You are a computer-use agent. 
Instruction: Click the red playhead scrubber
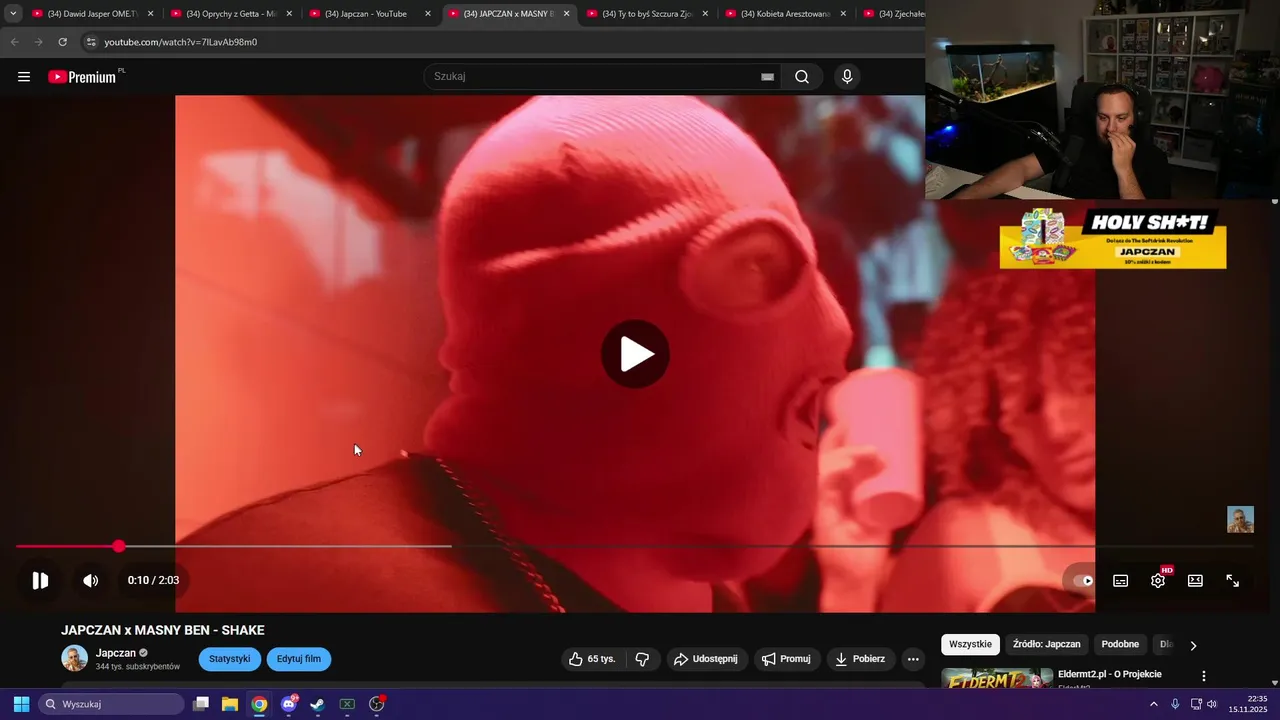click(119, 546)
